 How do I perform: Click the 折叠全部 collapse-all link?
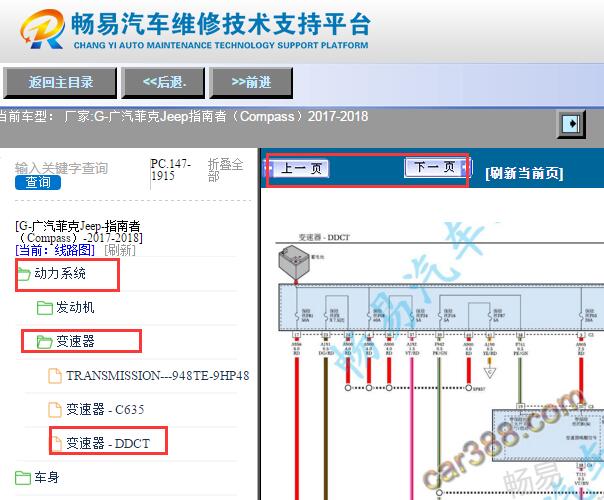pos(225,170)
